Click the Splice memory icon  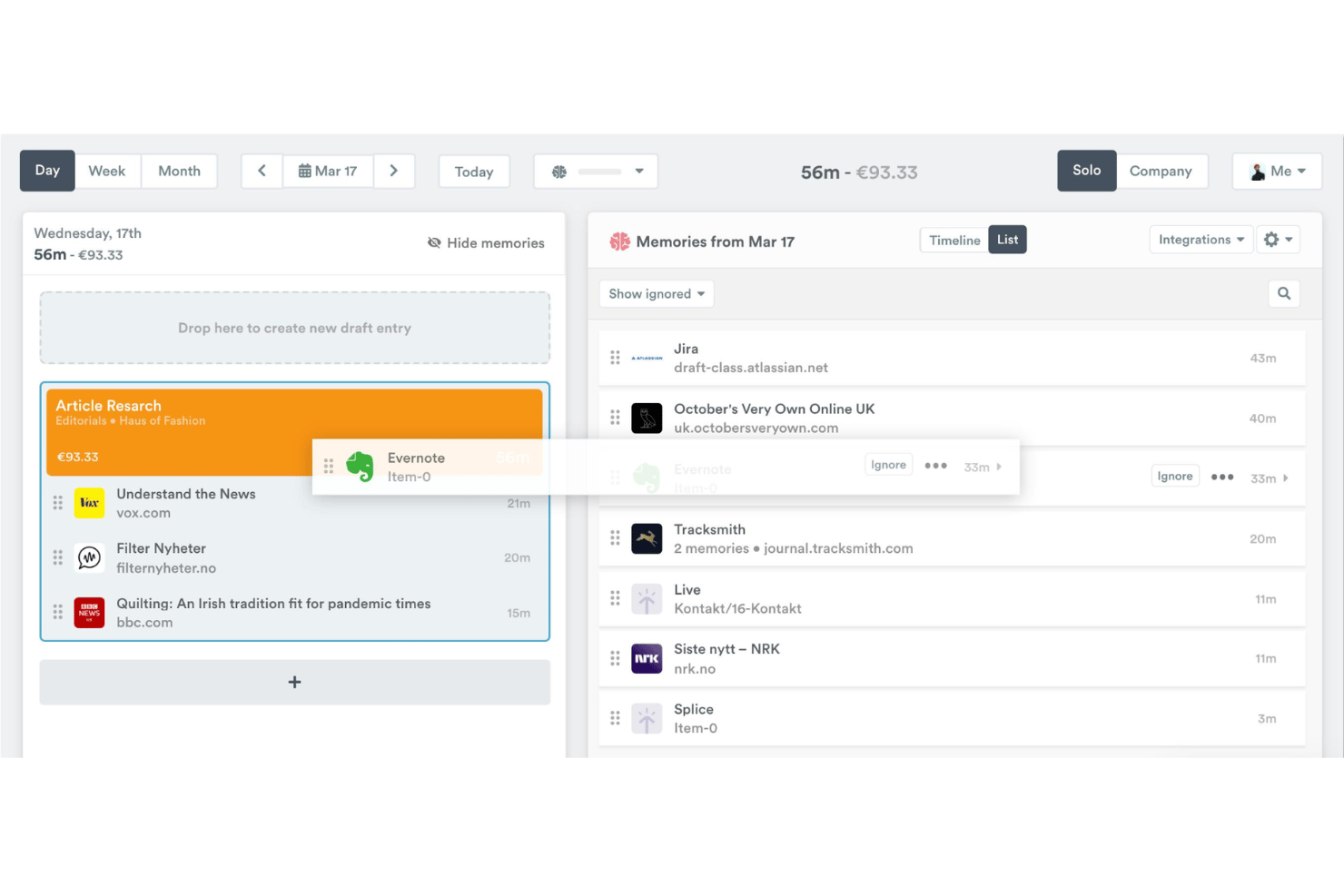647,719
